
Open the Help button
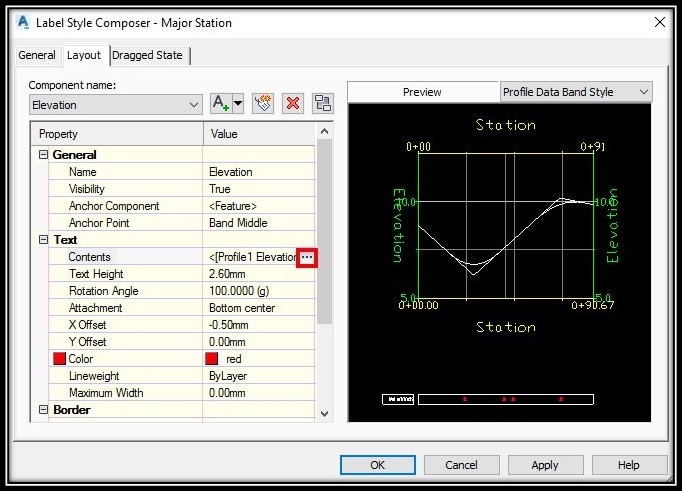coord(629,465)
